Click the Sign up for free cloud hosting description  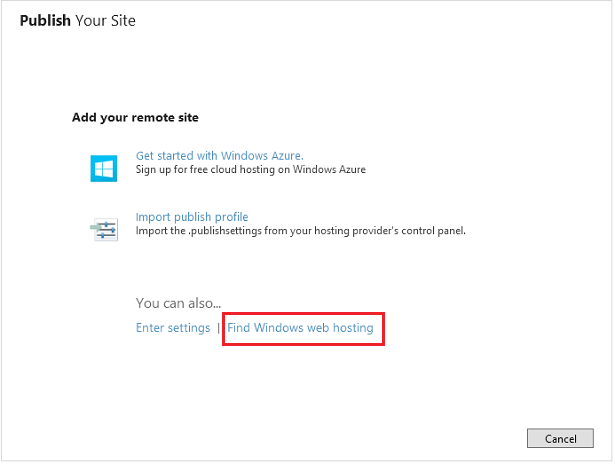click(251, 170)
